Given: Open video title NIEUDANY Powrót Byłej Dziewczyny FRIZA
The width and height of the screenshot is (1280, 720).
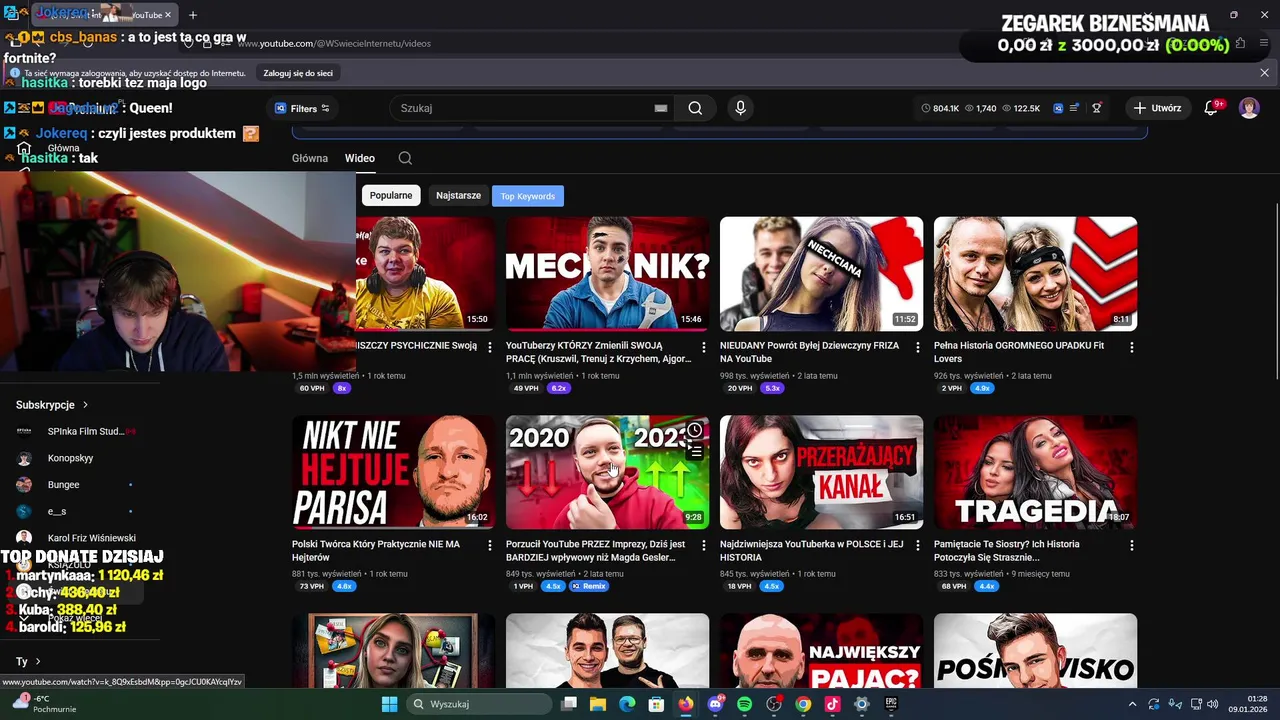Looking at the screenshot, I should [x=809, y=352].
